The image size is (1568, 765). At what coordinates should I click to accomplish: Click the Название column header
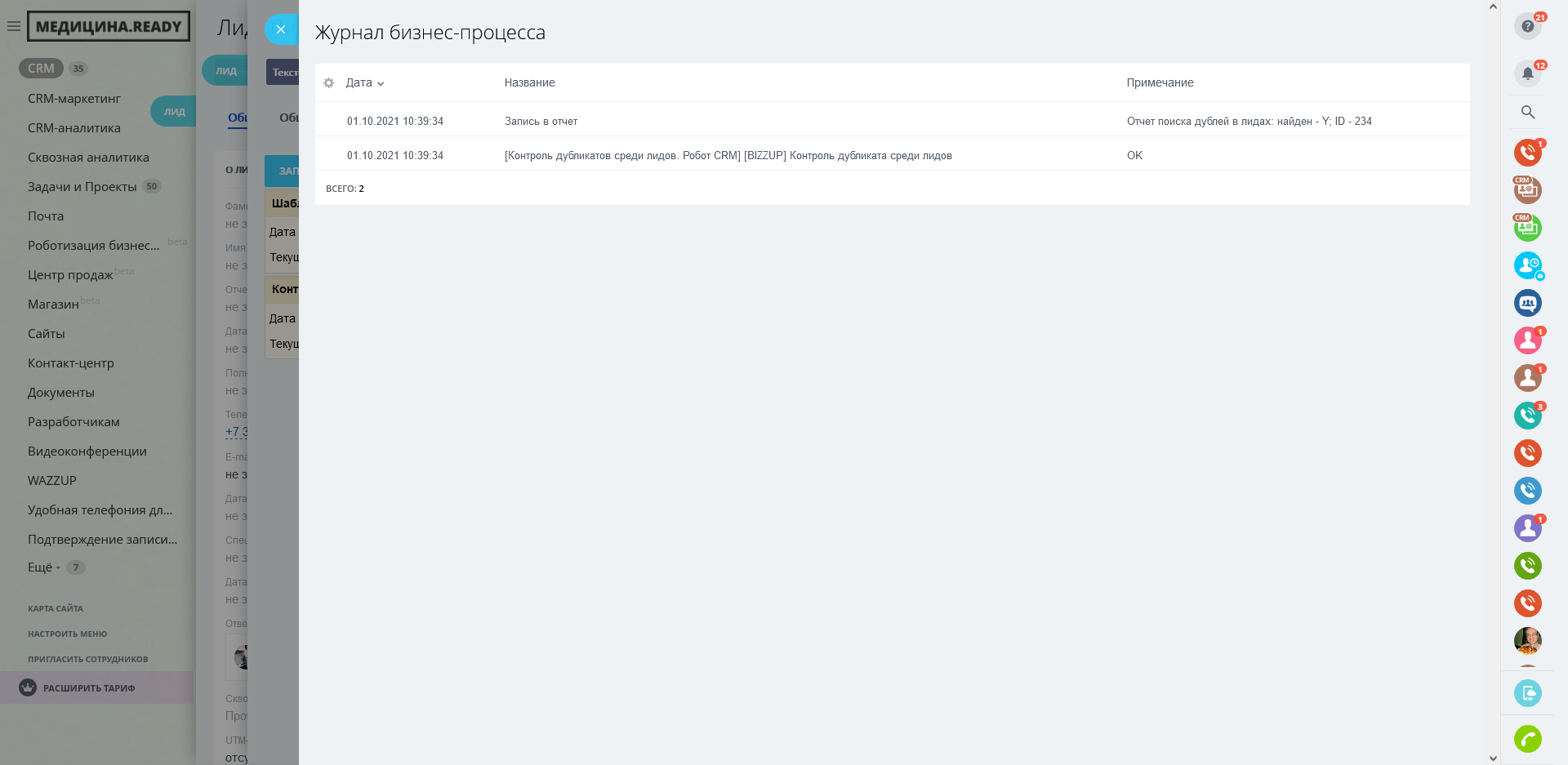coord(530,82)
